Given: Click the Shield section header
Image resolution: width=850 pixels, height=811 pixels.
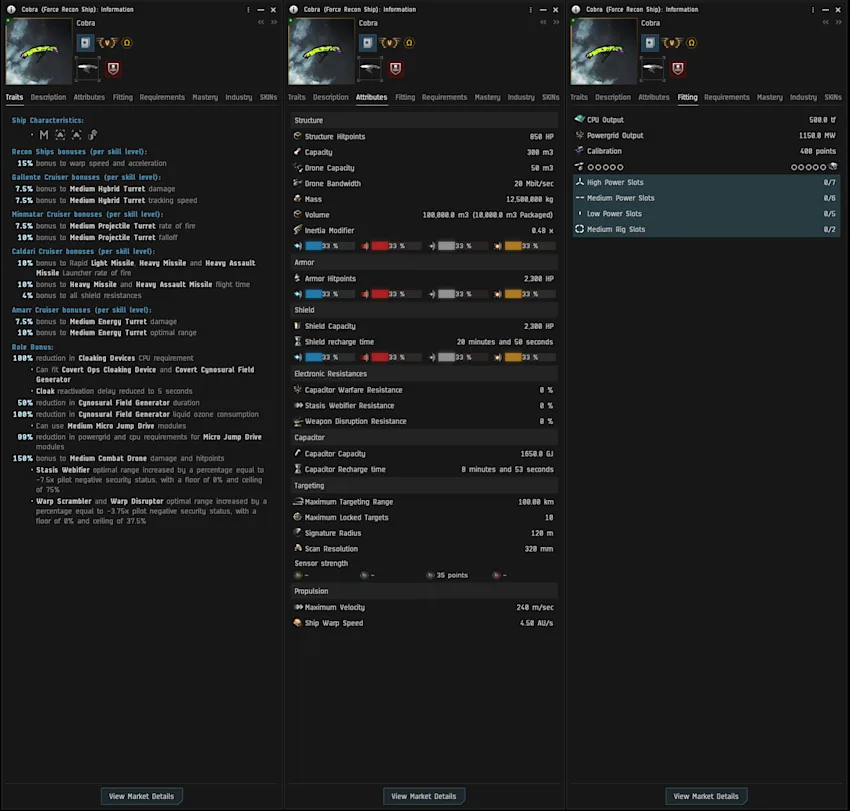Looking at the screenshot, I should 424,310.
